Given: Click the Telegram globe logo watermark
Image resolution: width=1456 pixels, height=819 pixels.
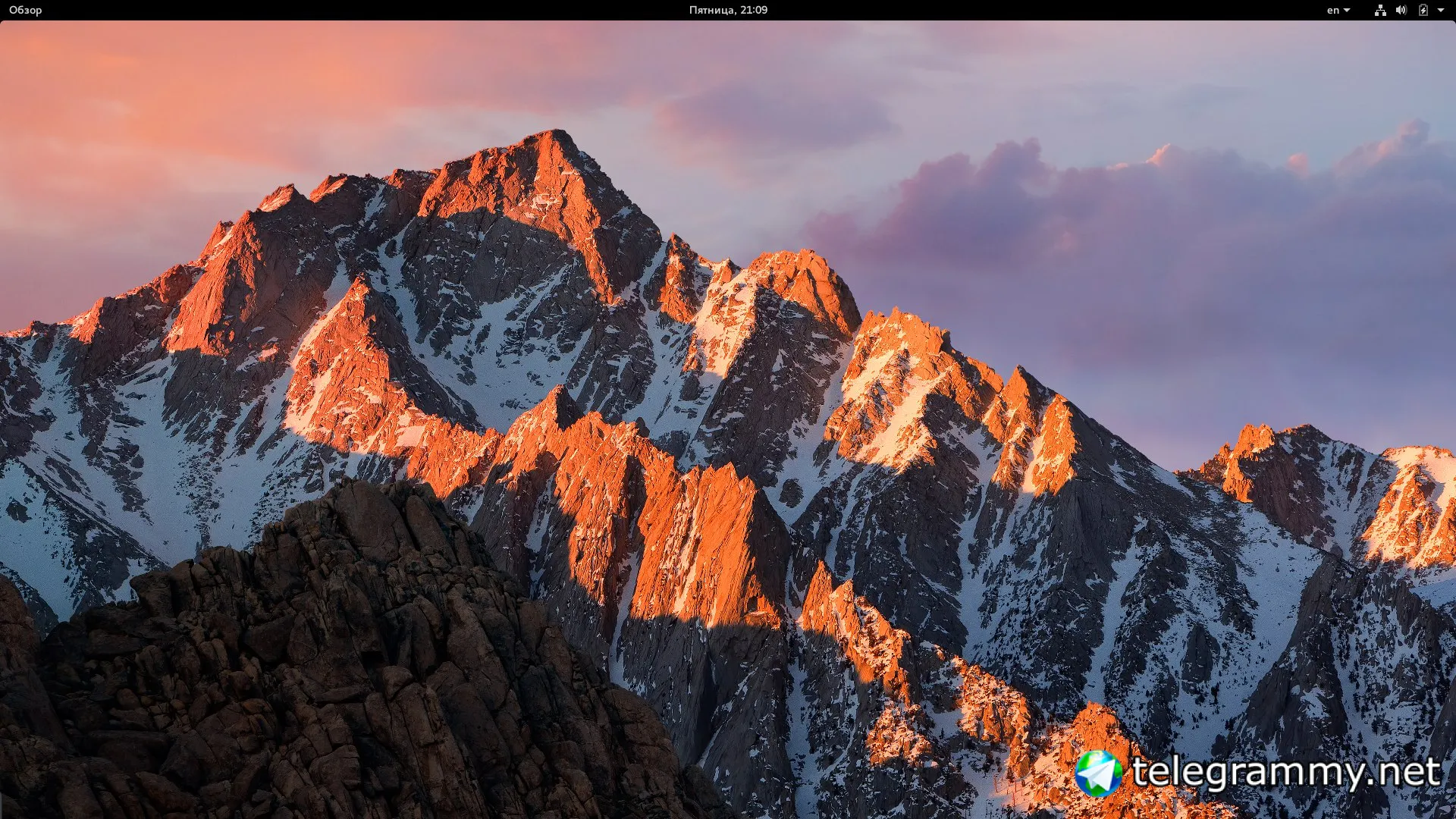Looking at the screenshot, I should pyautogui.click(x=1098, y=773).
